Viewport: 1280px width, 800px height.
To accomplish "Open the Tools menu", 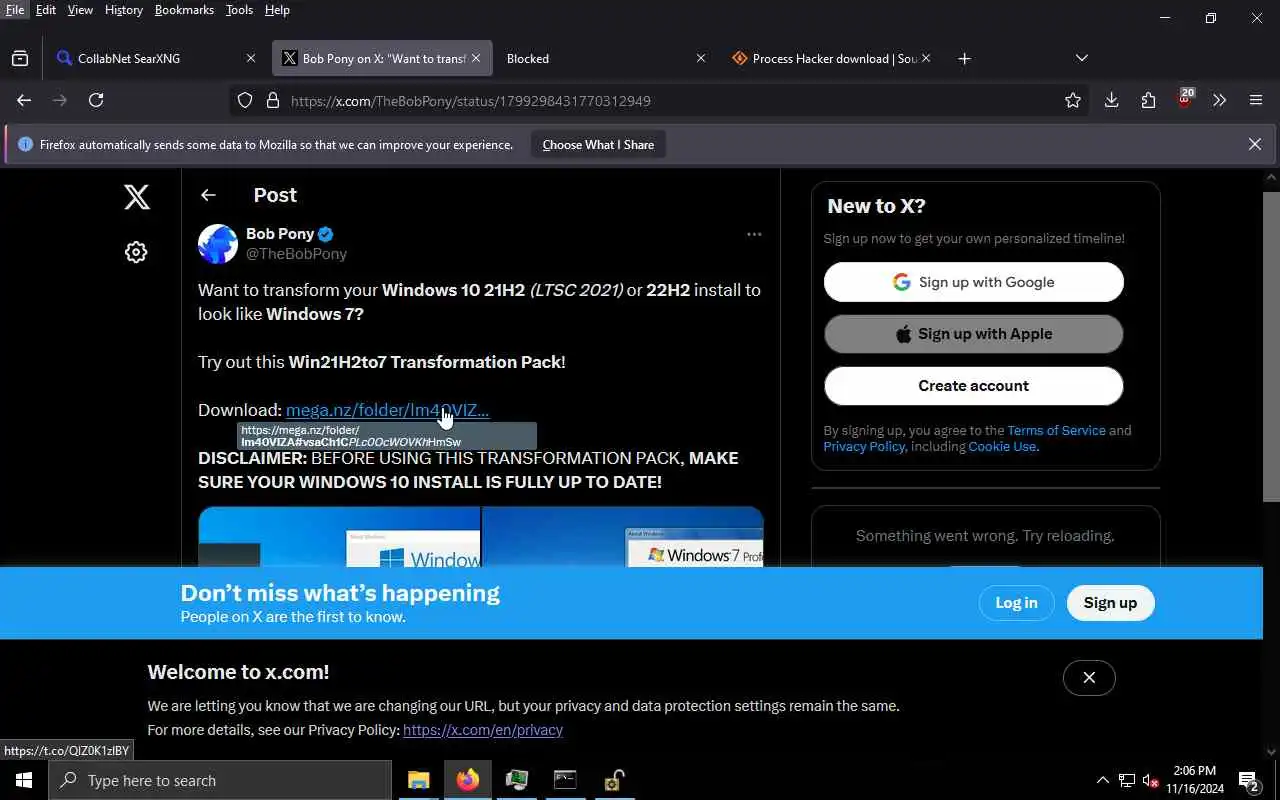I will click(x=239, y=10).
